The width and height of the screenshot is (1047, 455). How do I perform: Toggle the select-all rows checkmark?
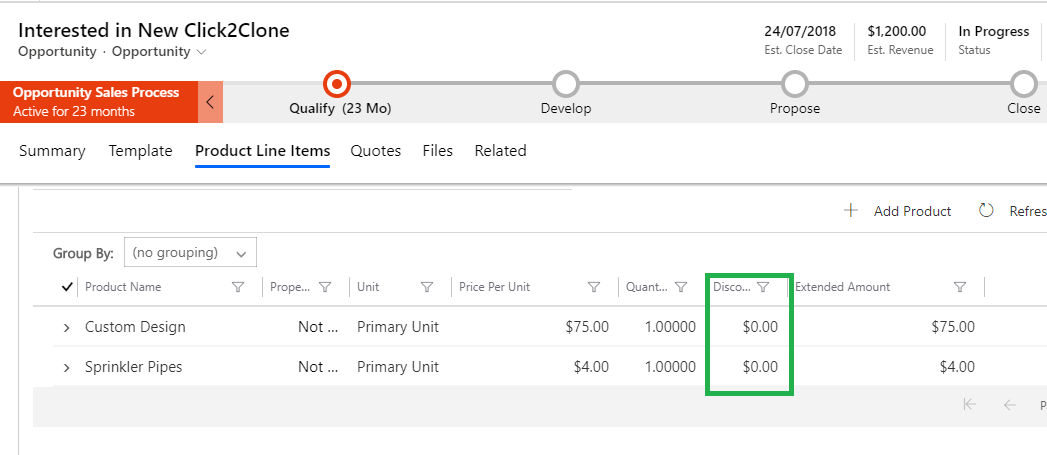67,287
